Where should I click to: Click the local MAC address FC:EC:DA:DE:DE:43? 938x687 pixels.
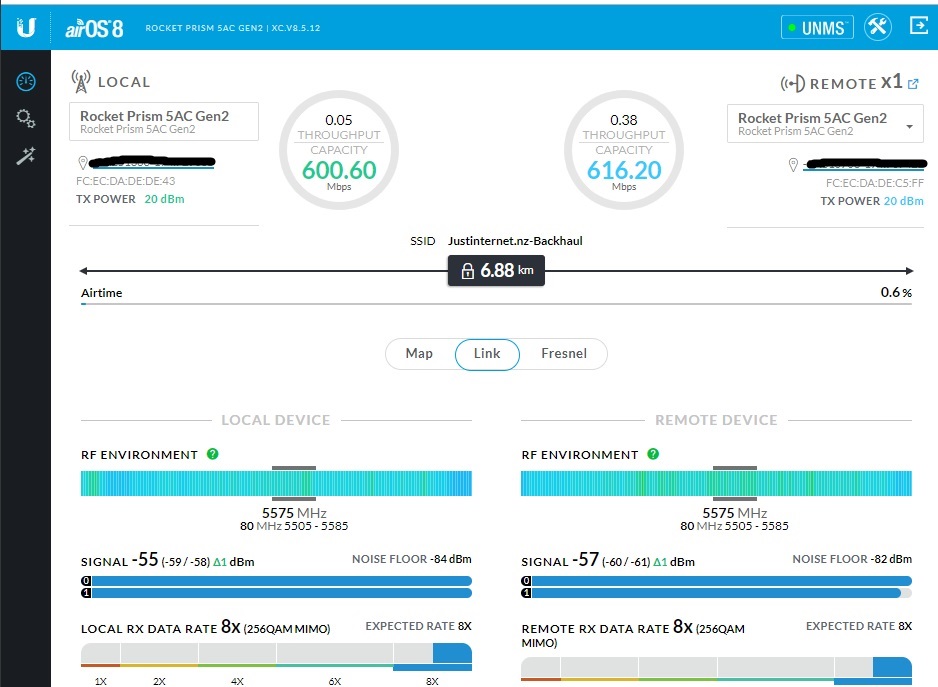pyautogui.click(x=126, y=181)
